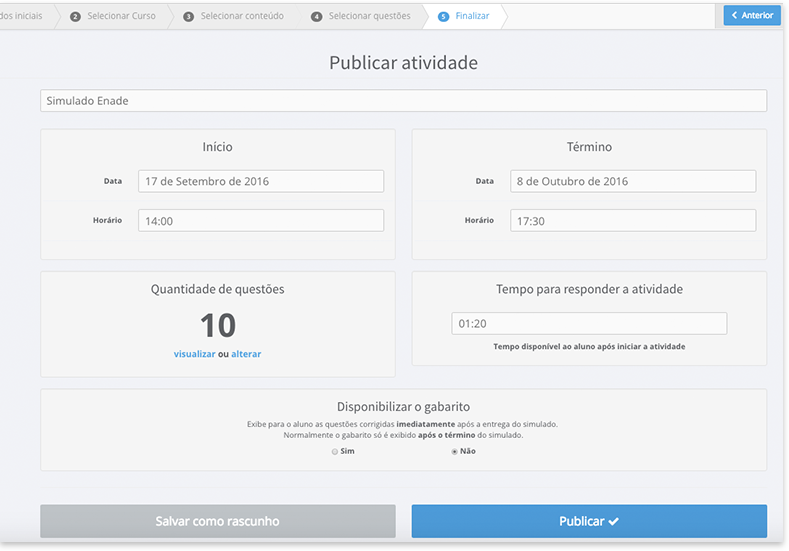Change the Início horário 14:00 field
789x551 pixels.
[261, 221]
